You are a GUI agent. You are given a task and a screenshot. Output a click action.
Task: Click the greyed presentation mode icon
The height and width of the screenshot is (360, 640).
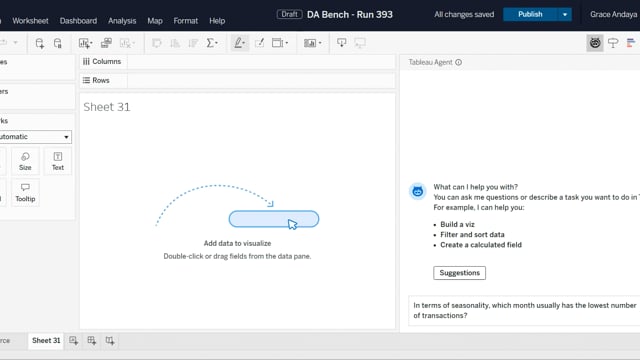point(360,42)
